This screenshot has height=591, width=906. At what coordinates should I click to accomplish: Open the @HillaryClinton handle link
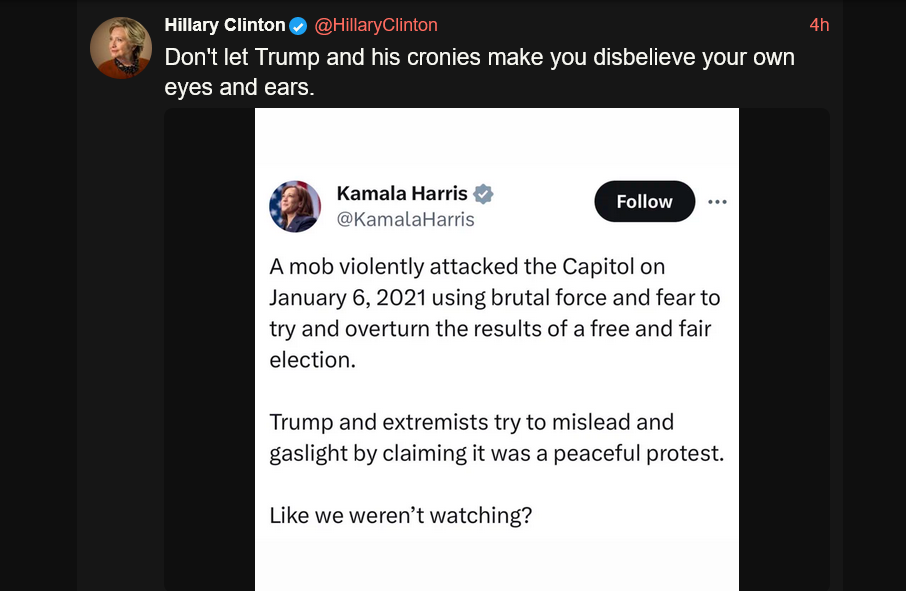377,25
